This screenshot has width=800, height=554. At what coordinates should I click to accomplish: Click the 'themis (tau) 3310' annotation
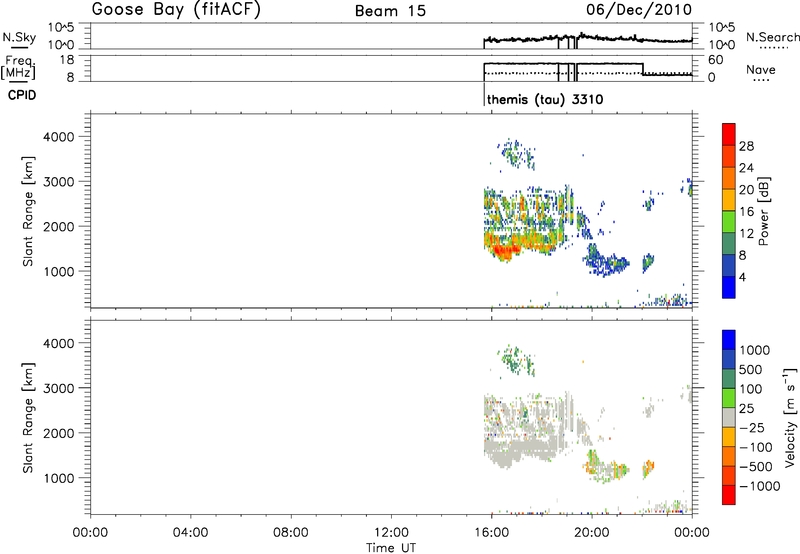click(x=545, y=99)
